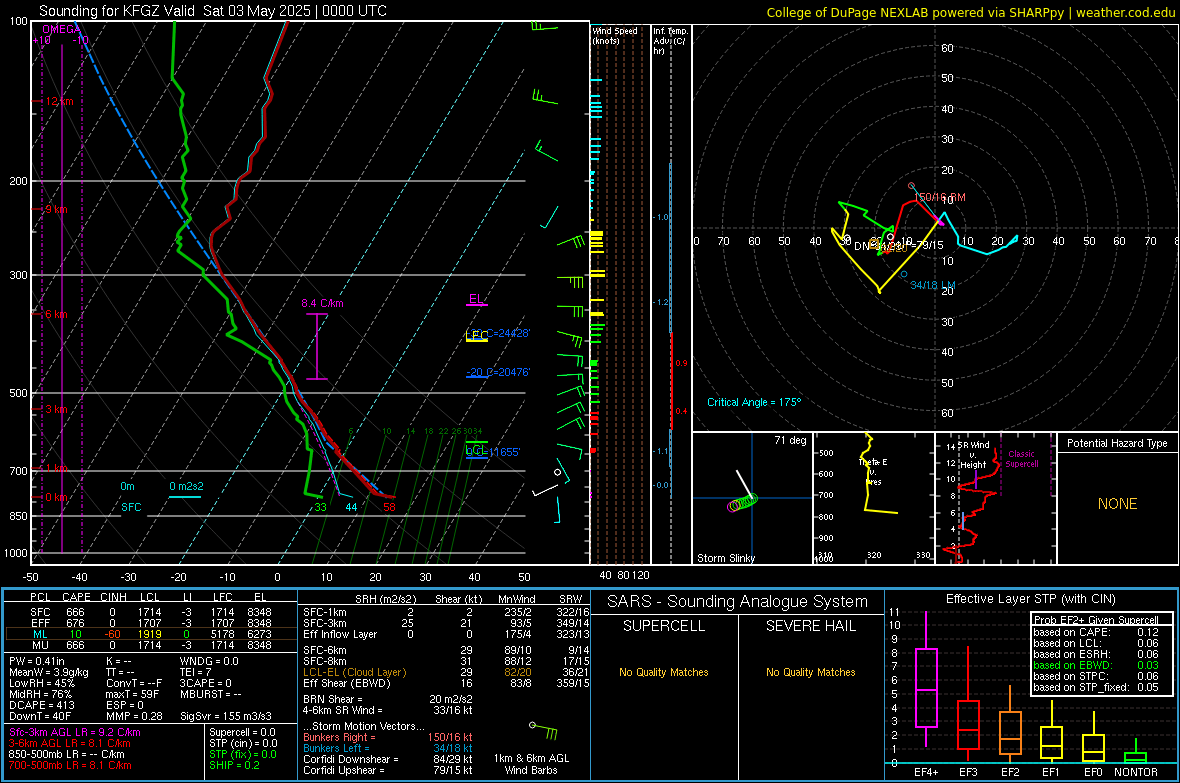Click the 'Eff Shear (EBWD)' row label
This screenshot has height=783, width=1180.
[347, 683]
